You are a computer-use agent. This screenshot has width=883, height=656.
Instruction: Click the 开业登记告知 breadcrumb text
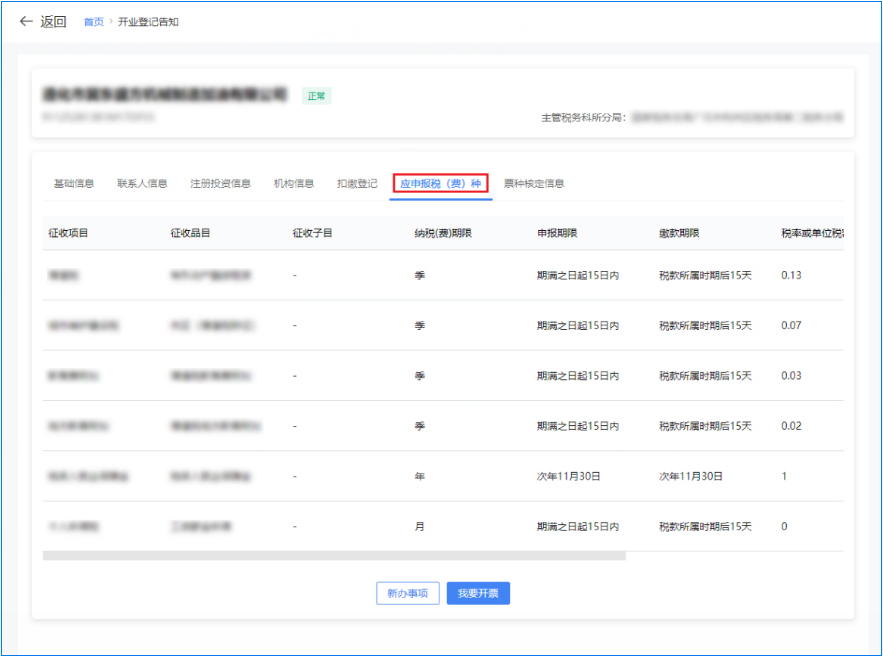[148, 22]
